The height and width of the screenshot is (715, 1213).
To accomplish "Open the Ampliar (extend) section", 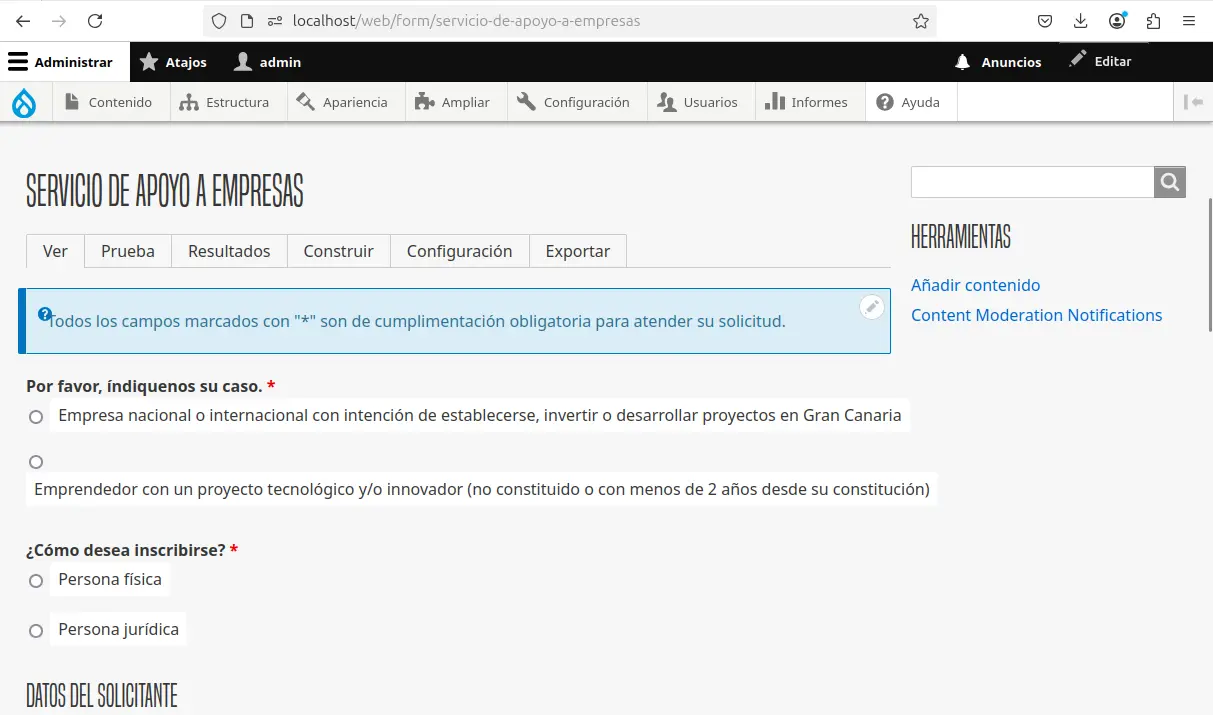I will (455, 101).
